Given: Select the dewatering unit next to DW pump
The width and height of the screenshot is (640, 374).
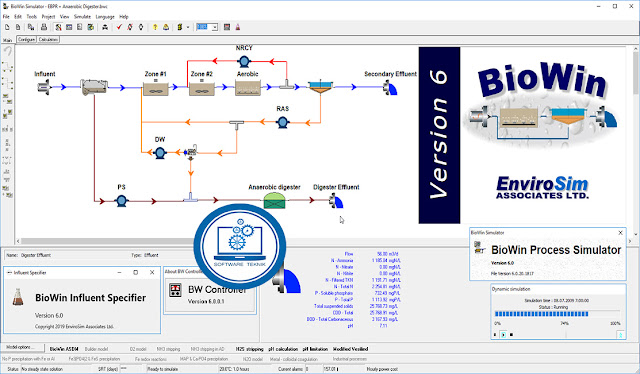Looking at the screenshot, I should point(191,151).
